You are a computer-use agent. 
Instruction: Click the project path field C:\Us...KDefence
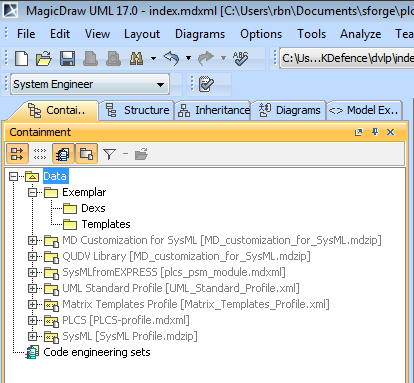click(x=347, y=58)
